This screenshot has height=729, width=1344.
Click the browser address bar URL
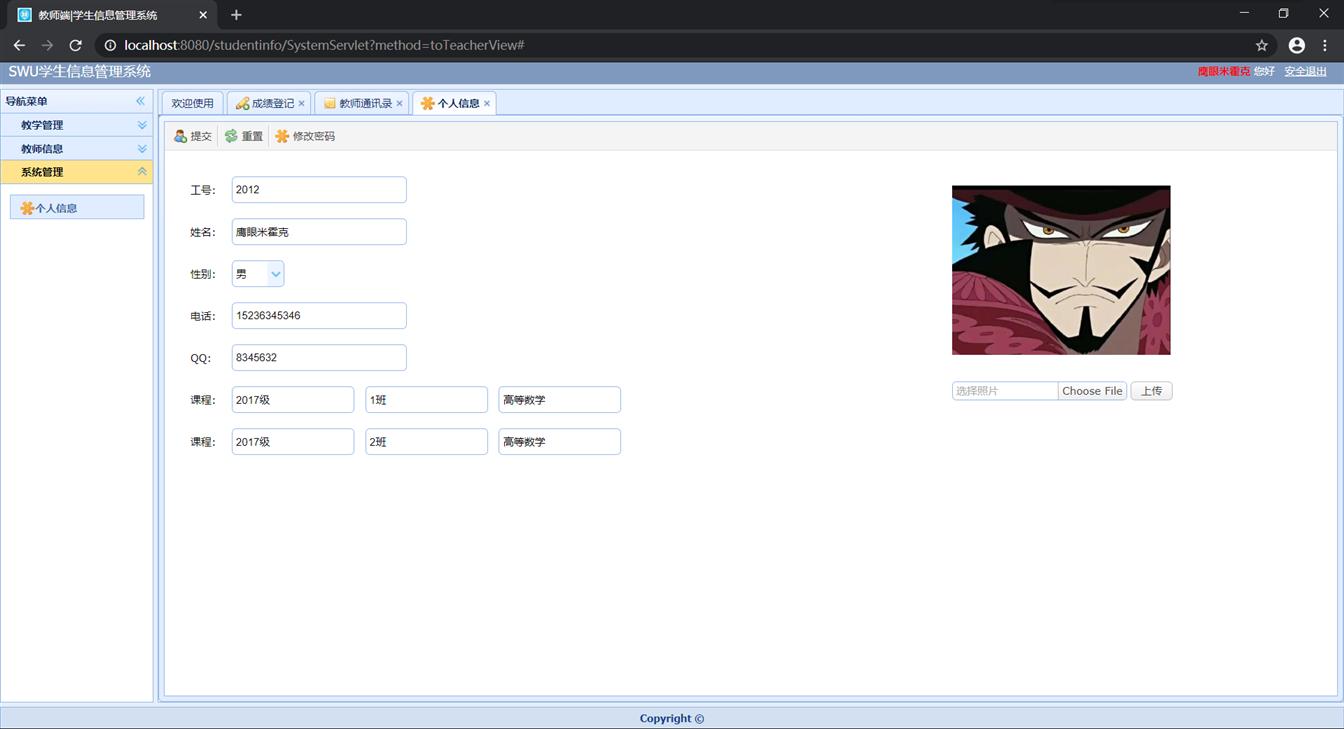pos(325,45)
